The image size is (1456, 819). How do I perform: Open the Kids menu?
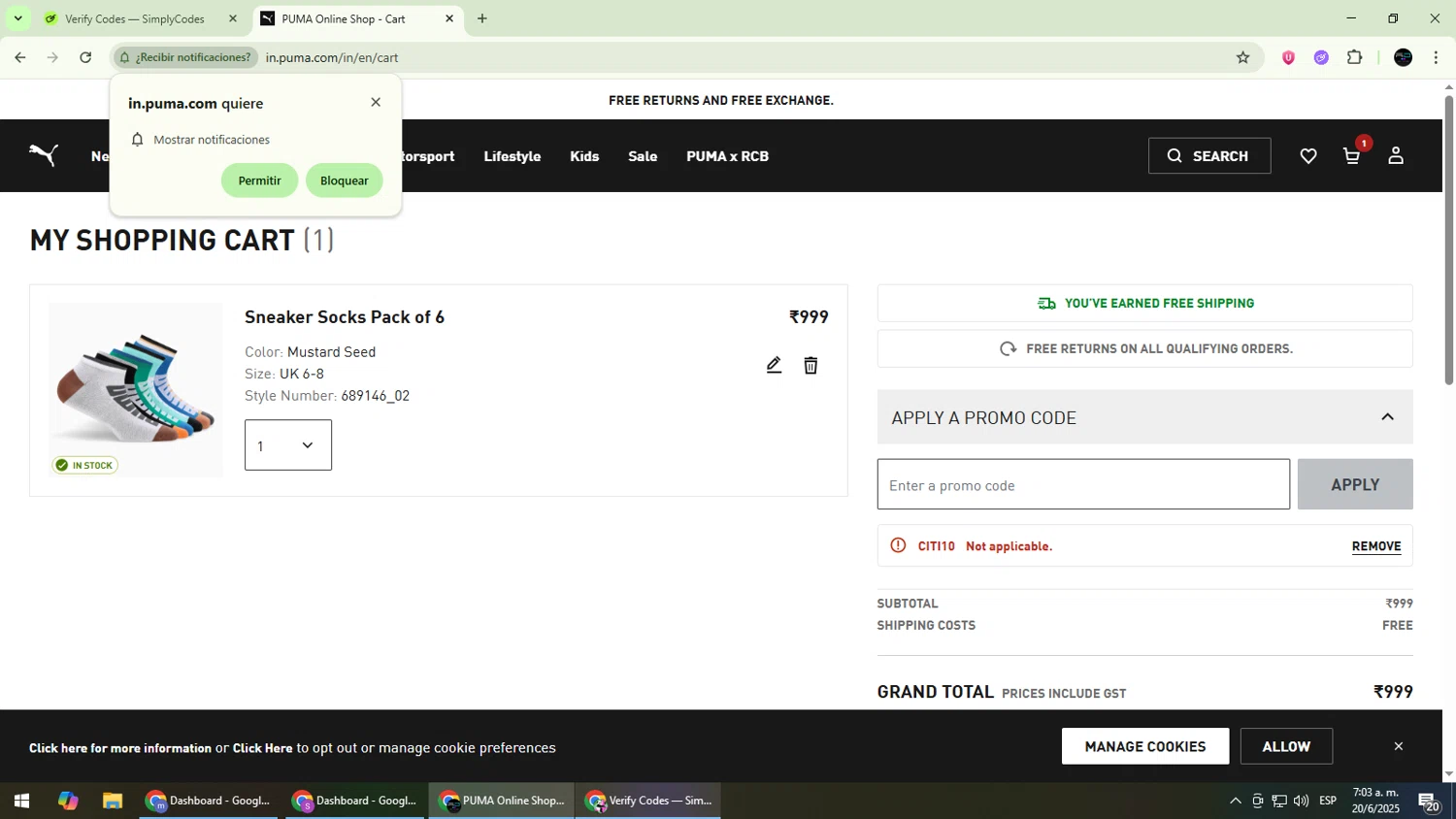coord(584,156)
